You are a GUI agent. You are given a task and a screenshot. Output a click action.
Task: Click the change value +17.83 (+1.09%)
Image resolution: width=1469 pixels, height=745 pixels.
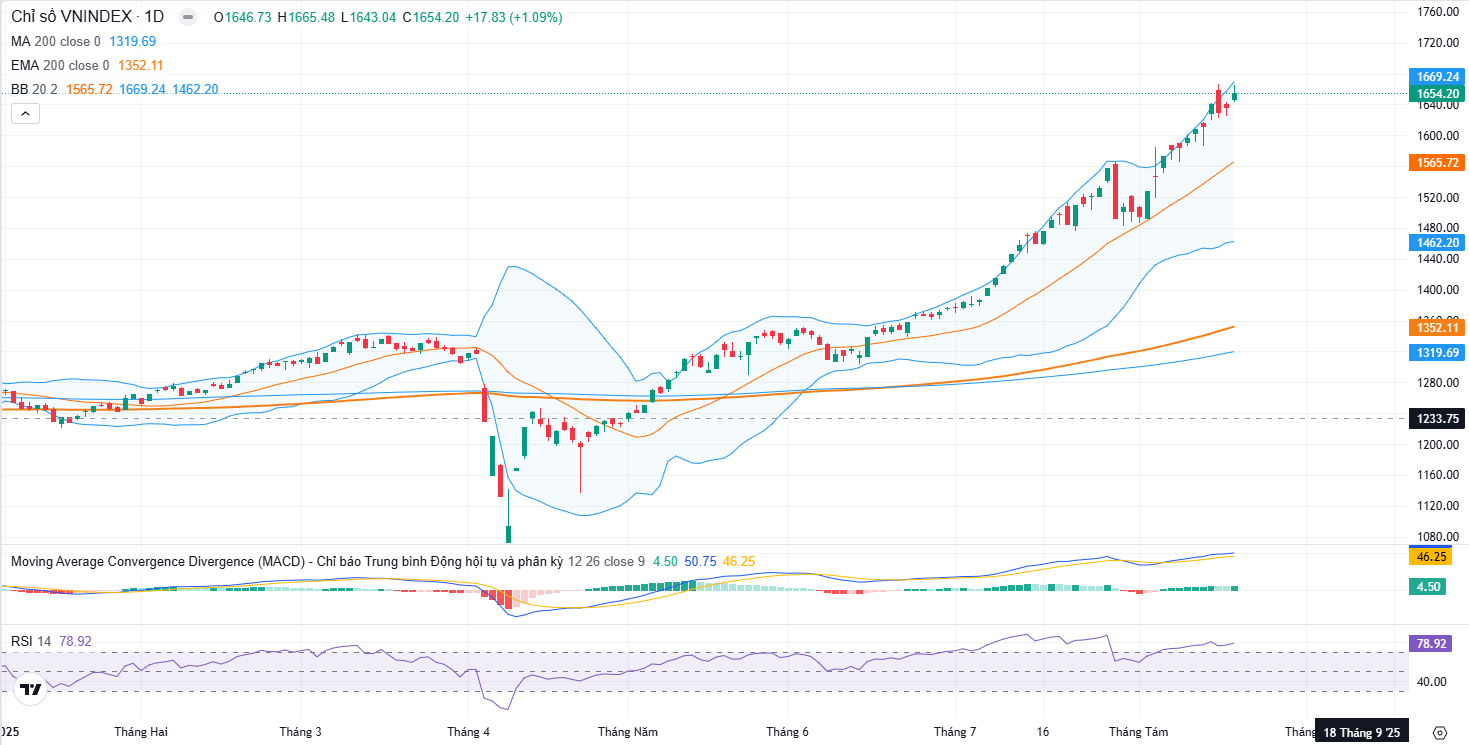click(x=514, y=17)
